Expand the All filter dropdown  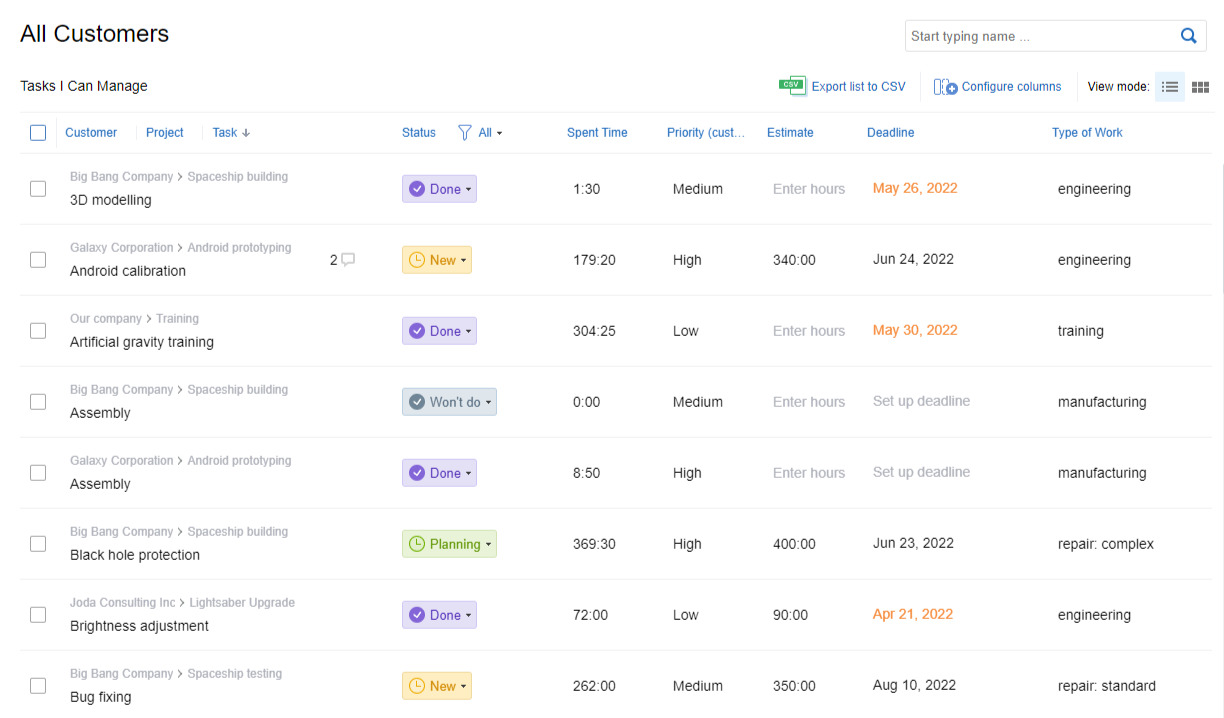pyautogui.click(x=484, y=132)
